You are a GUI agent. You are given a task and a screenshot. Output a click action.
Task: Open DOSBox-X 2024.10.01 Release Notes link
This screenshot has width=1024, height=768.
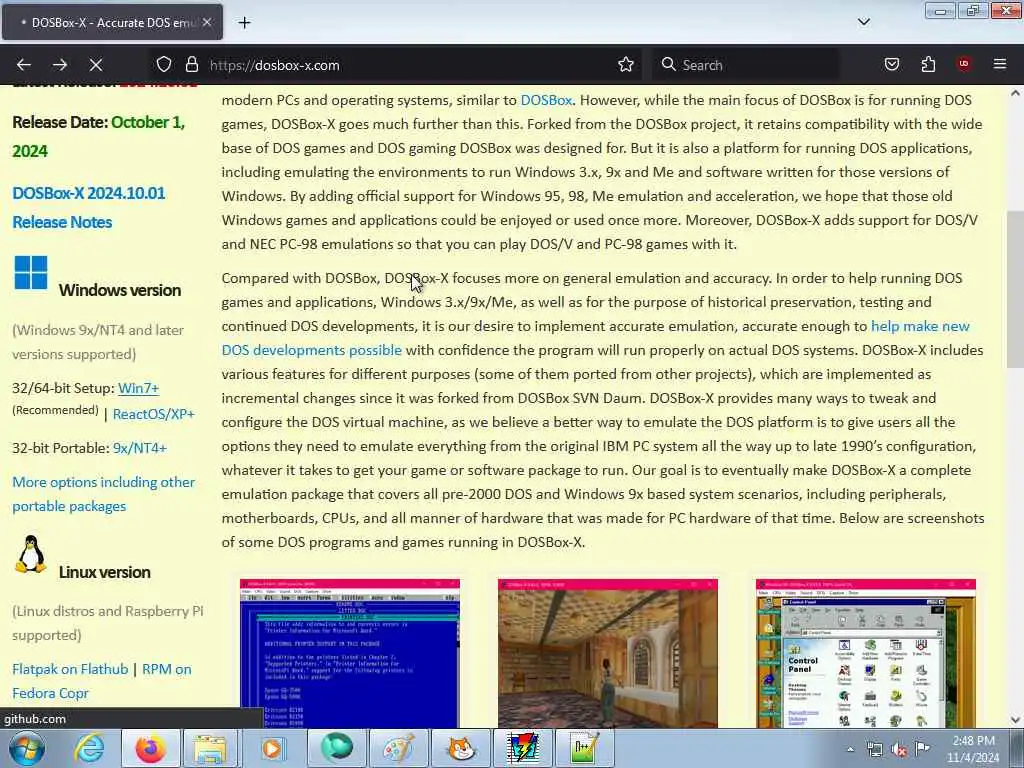coord(89,208)
